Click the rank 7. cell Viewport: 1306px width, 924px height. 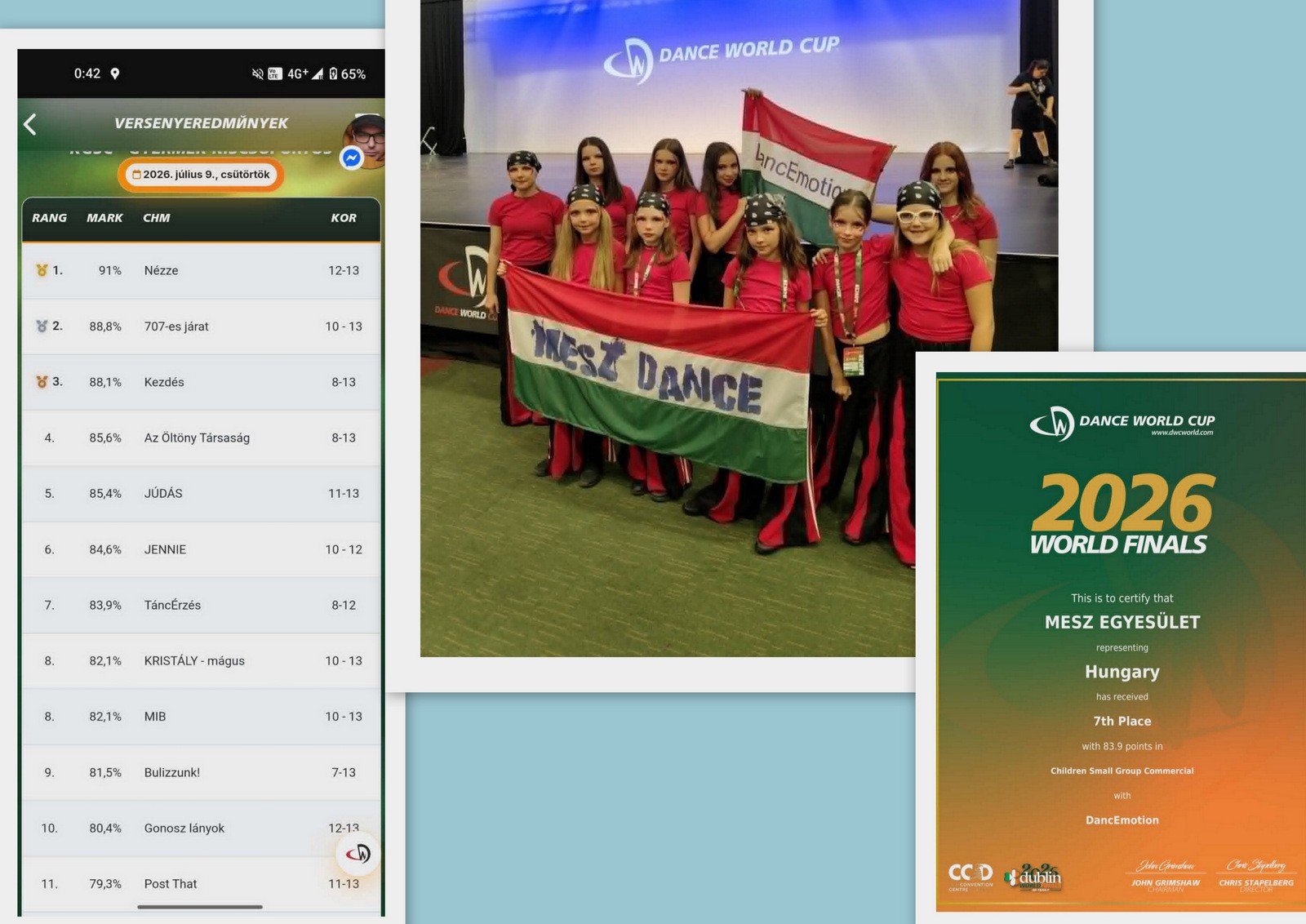49,605
